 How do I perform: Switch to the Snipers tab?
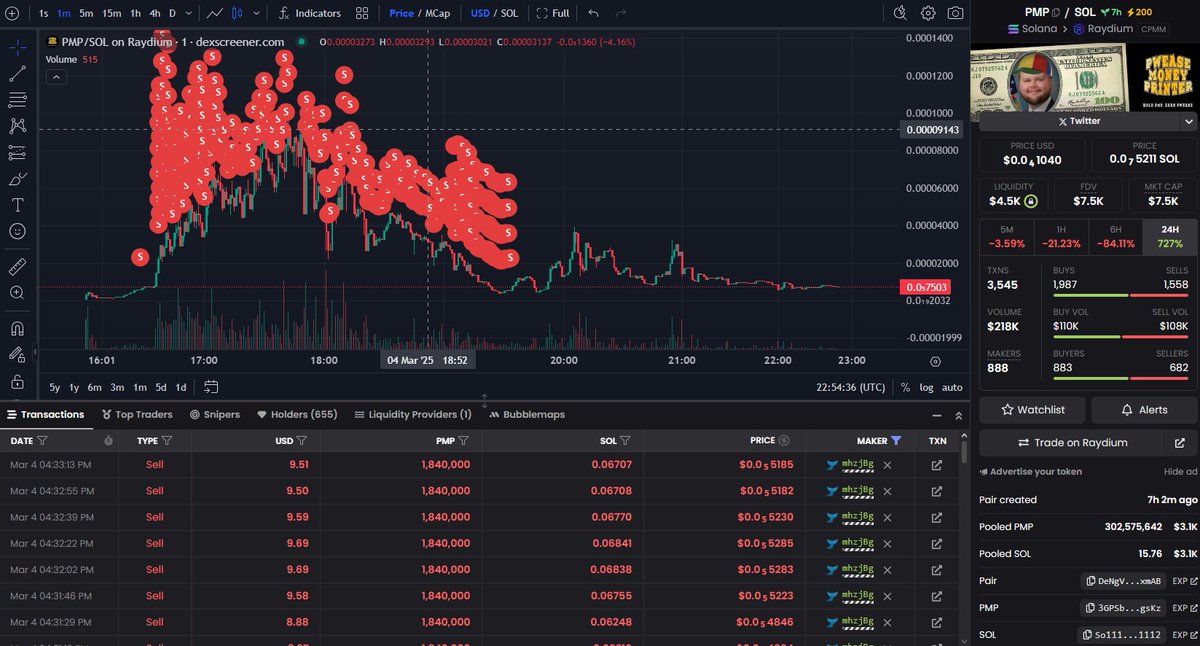click(x=214, y=414)
